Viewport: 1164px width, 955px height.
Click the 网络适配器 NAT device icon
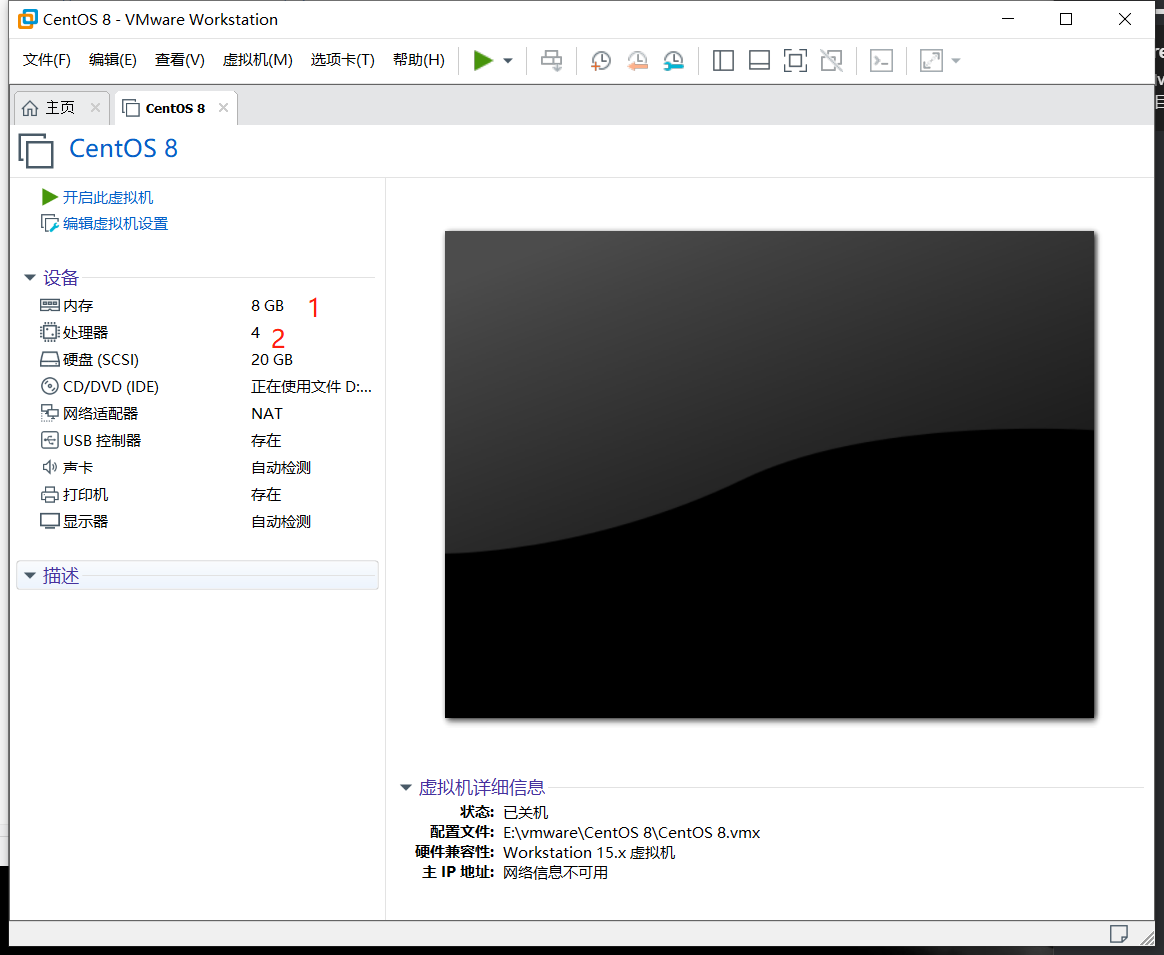point(49,413)
